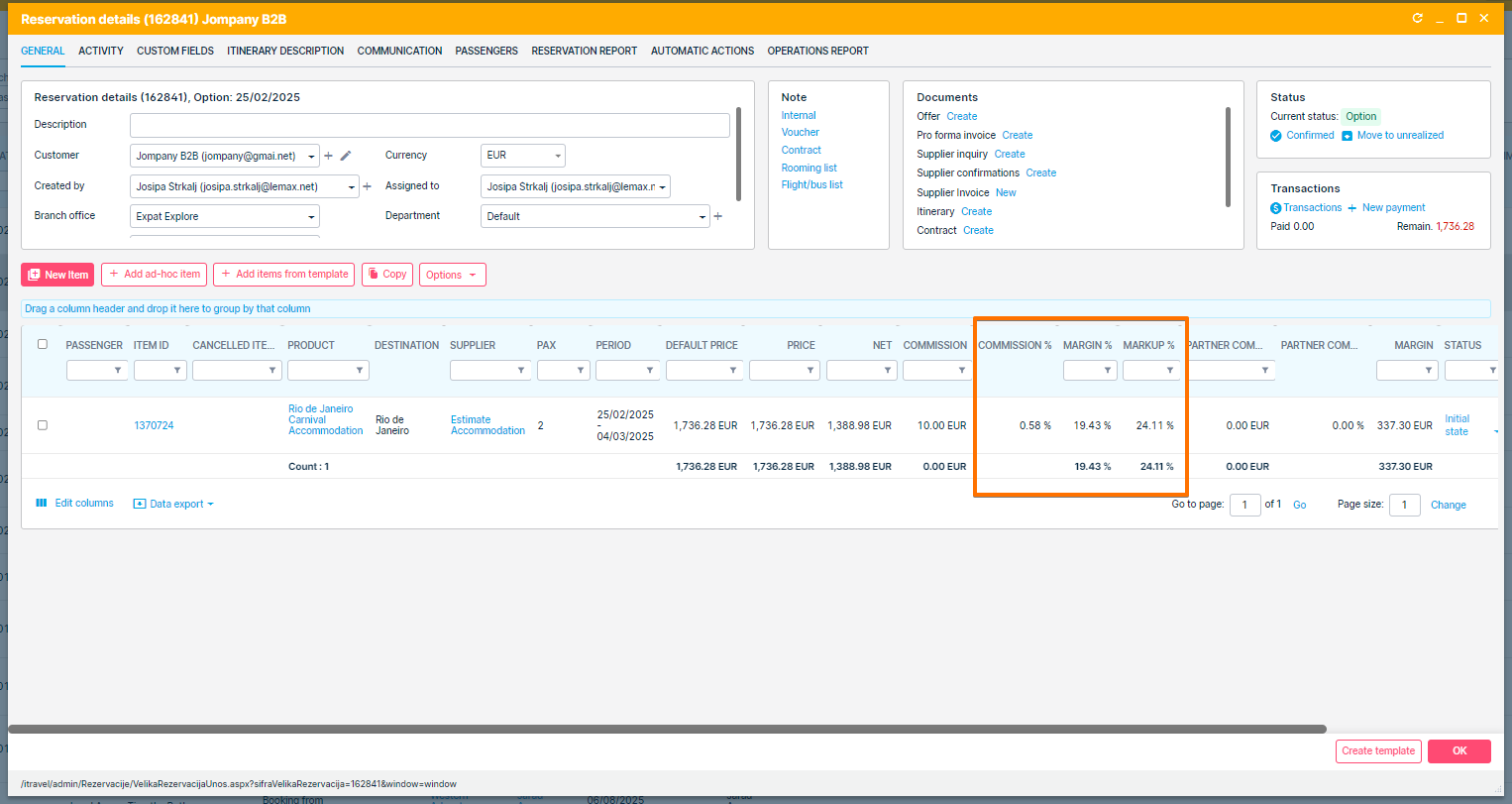Open Edit columns
Image resolution: width=1512 pixels, height=804 pixels.
[x=75, y=504]
